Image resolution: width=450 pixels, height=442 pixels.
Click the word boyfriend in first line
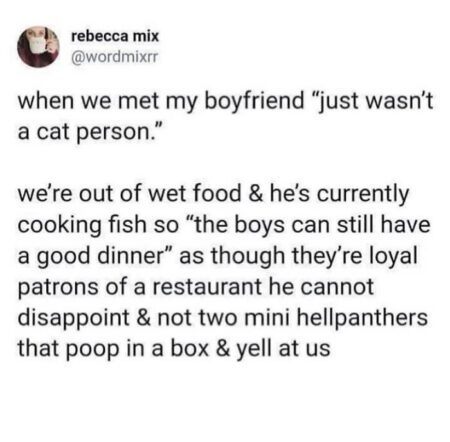(254, 102)
